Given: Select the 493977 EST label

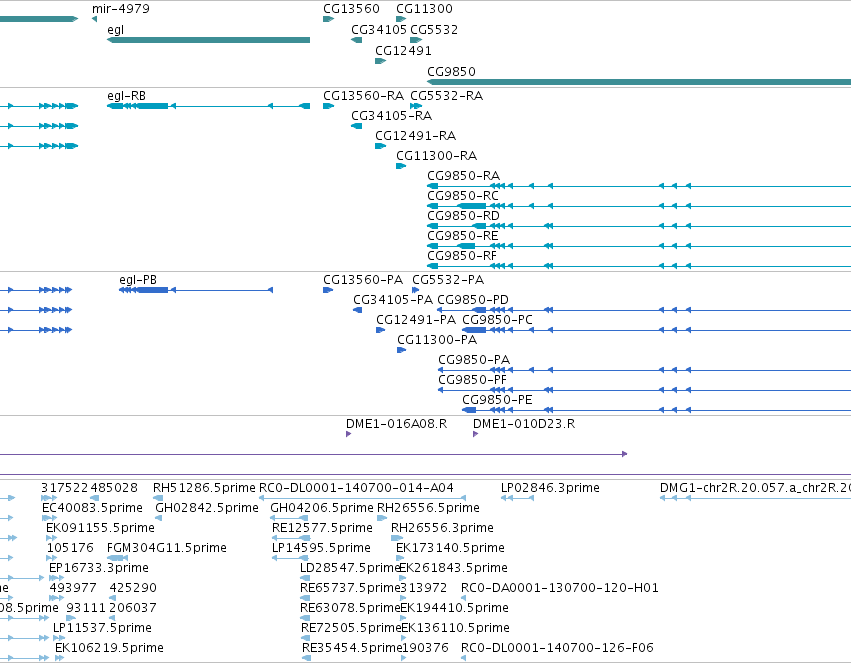Looking at the screenshot, I should [73, 589].
